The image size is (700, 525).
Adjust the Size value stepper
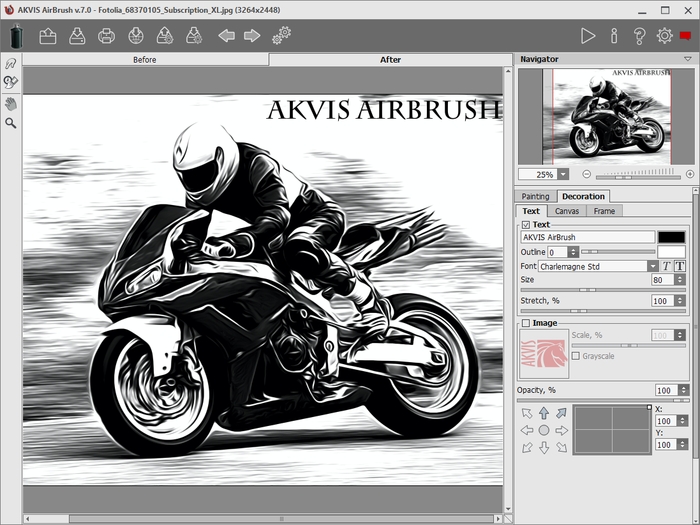(x=680, y=279)
